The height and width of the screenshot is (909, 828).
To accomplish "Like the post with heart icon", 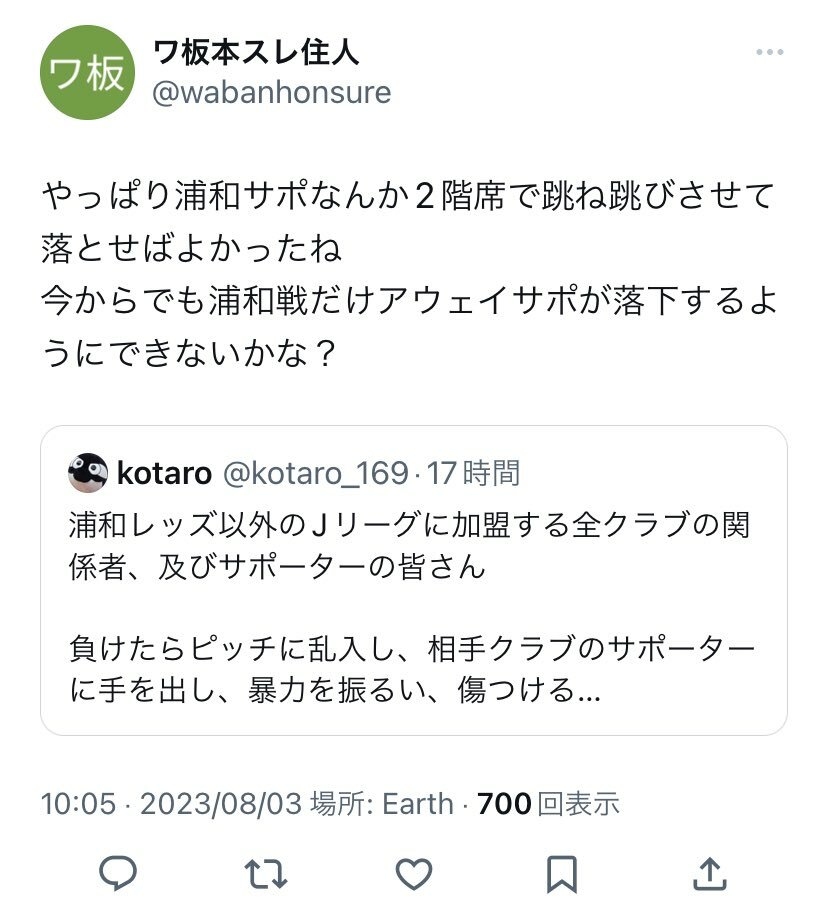I will coord(413,874).
